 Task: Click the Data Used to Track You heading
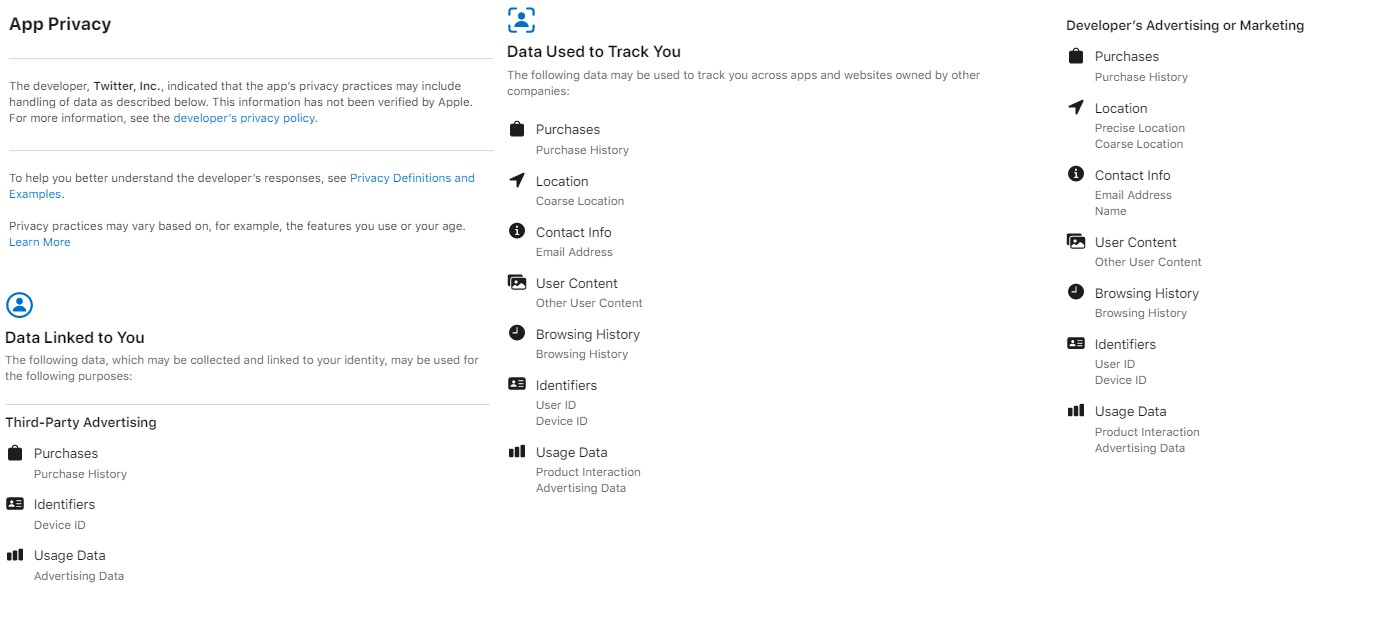(594, 51)
